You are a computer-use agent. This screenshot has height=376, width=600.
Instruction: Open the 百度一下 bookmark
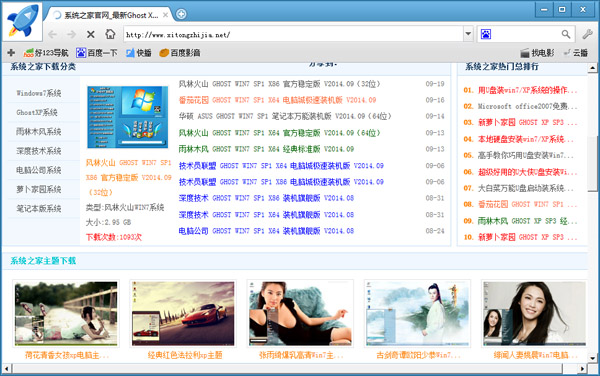(97, 53)
